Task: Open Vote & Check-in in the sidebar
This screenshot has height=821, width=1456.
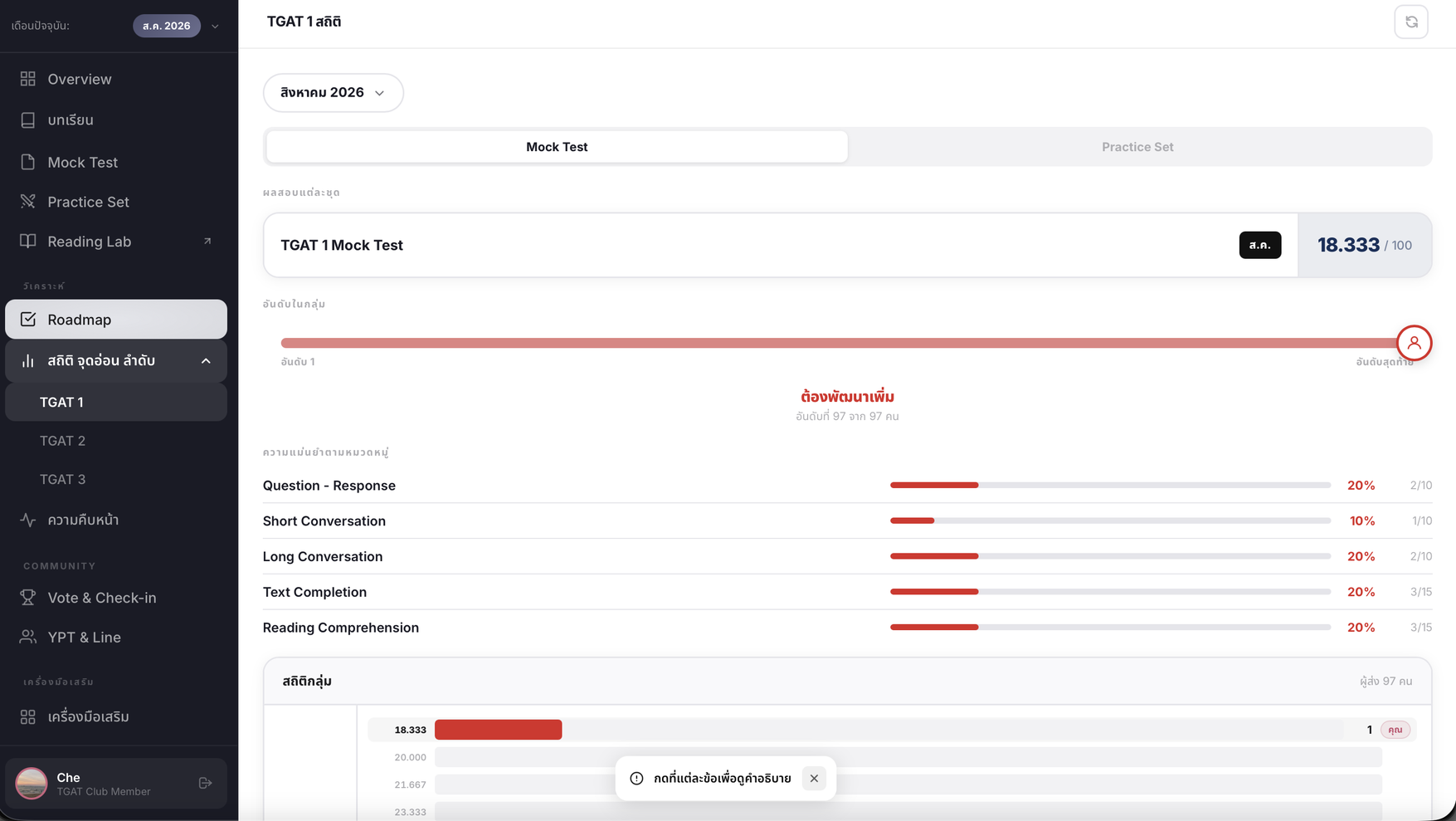Action: click(x=116, y=598)
